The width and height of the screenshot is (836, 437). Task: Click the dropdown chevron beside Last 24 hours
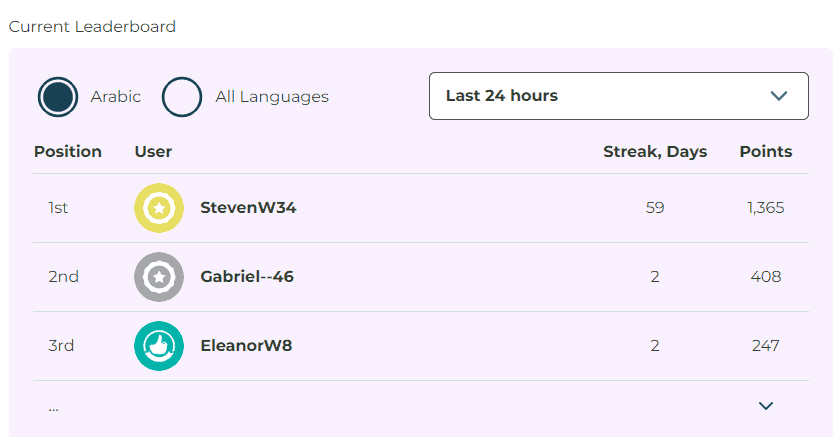(779, 96)
